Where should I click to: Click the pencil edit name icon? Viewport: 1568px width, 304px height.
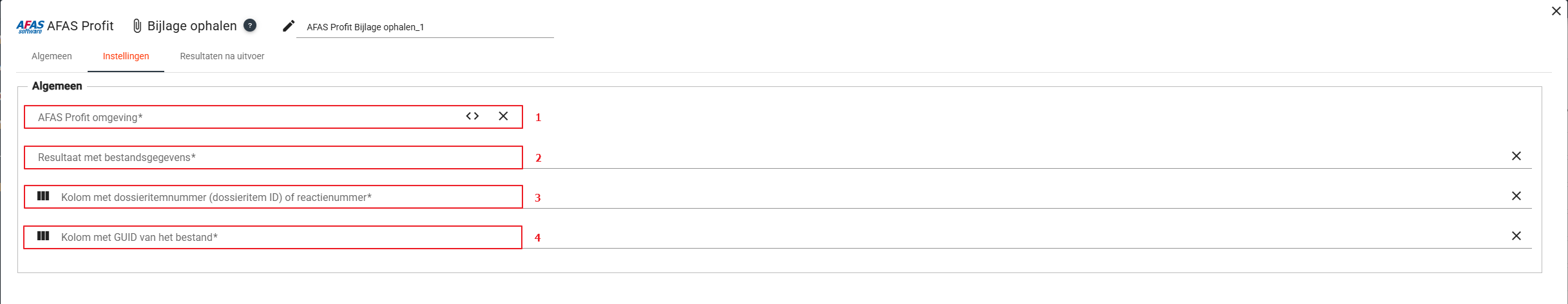[x=289, y=26]
